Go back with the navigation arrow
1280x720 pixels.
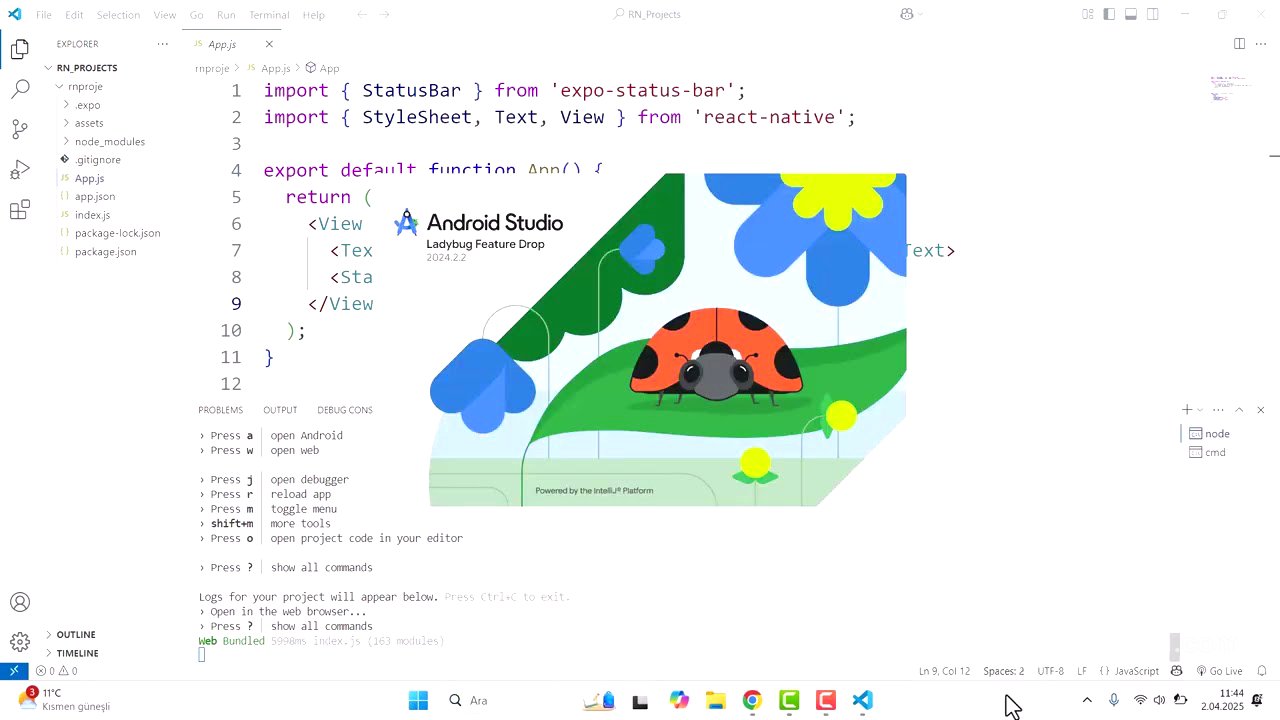pyautogui.click(x=362, y=15)
